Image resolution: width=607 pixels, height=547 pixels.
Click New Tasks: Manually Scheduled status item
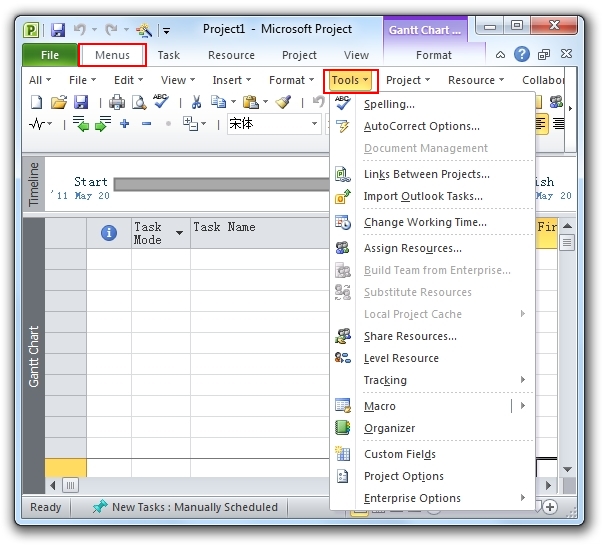point(185,507)
